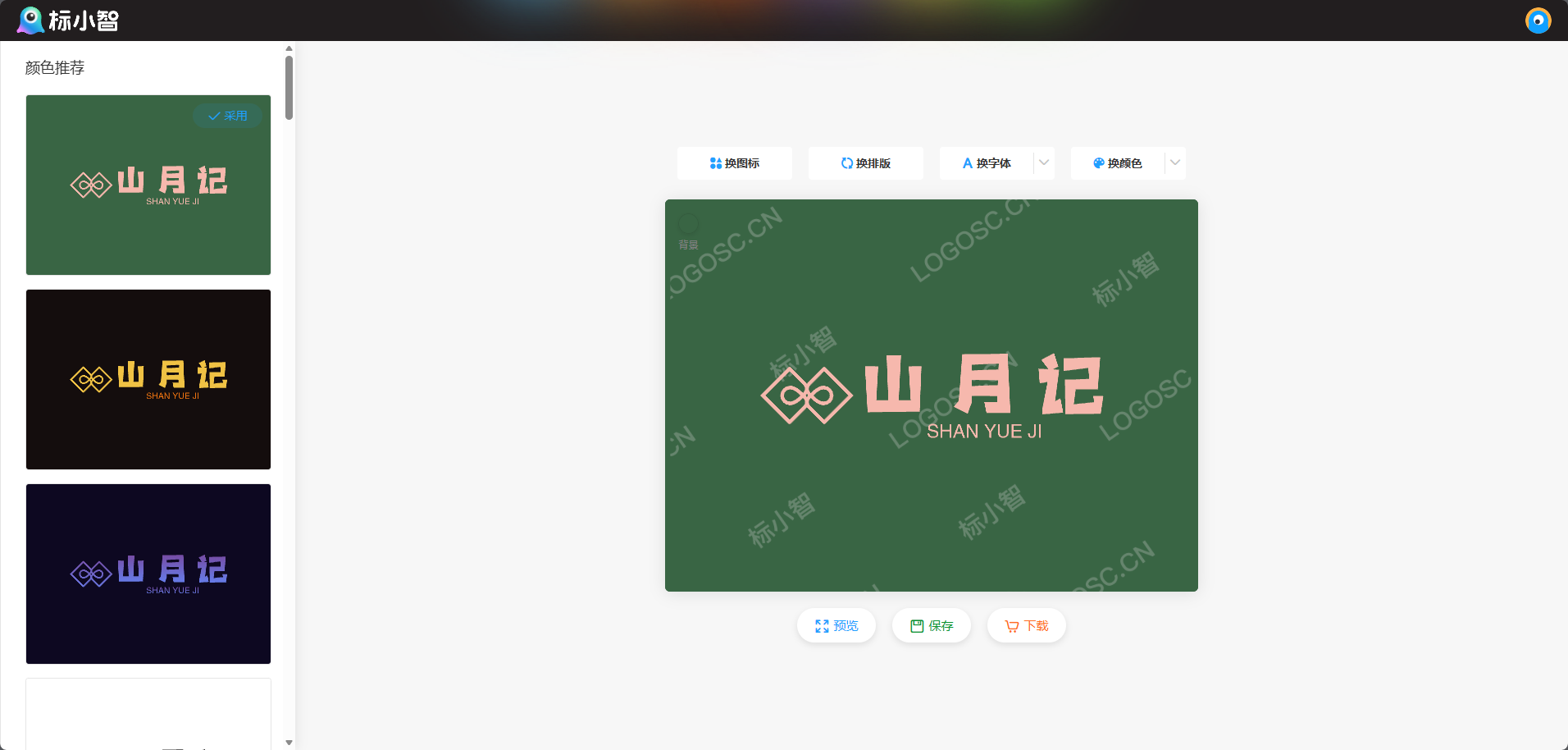Click the 标小智 logo in header
This screenshot has width=1568, height=750.
point(68,21)
